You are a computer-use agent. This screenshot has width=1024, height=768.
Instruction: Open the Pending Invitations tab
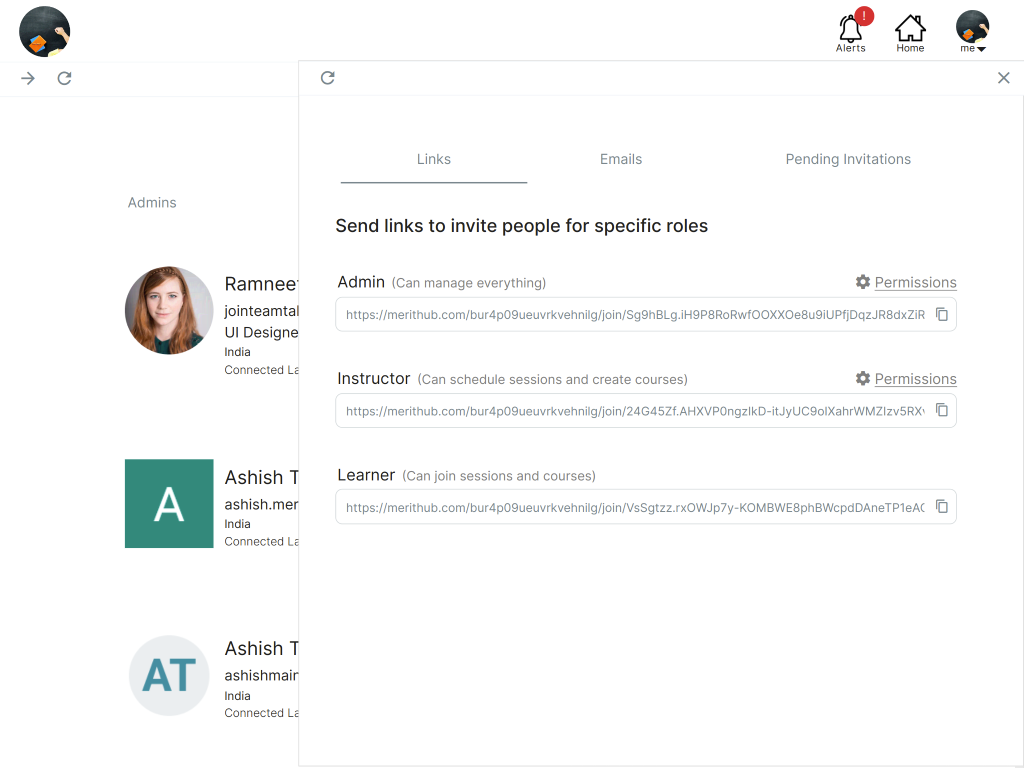coord(847,159)
